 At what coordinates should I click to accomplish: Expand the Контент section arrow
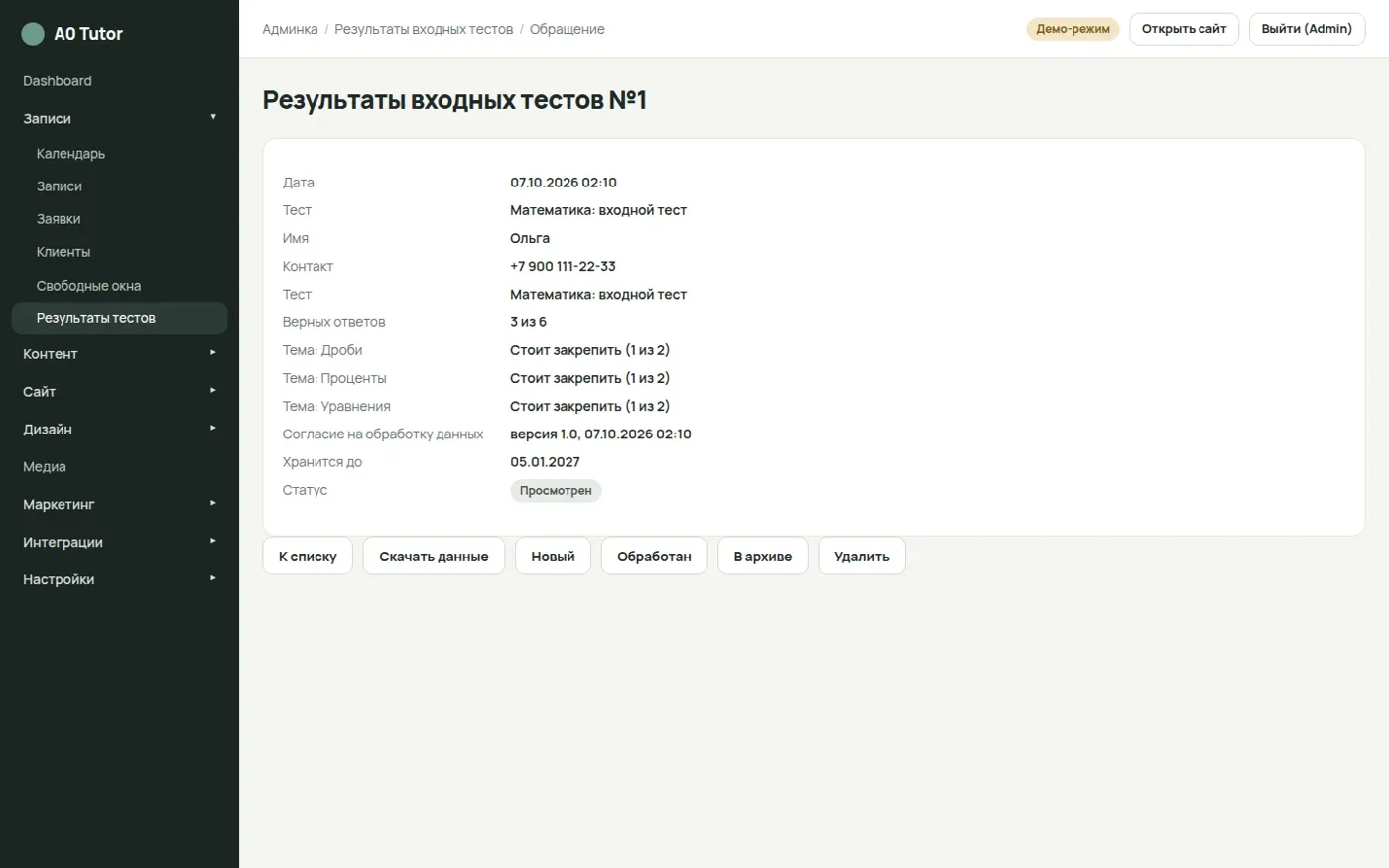coord(213,353)
